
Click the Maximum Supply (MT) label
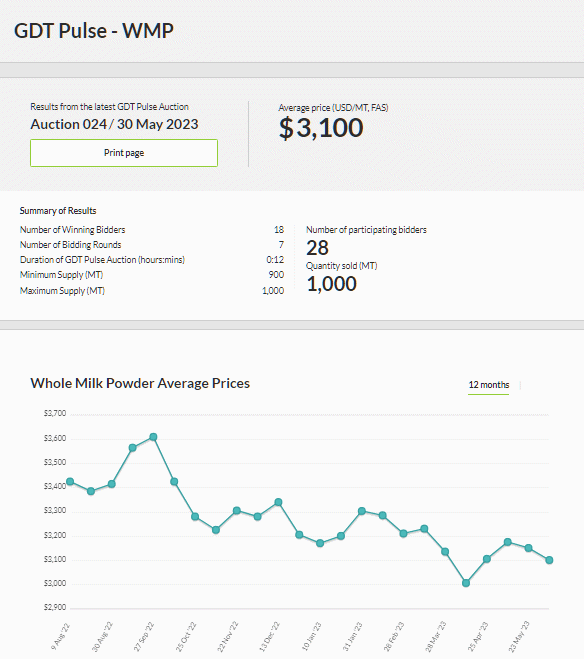pos(62,291)
